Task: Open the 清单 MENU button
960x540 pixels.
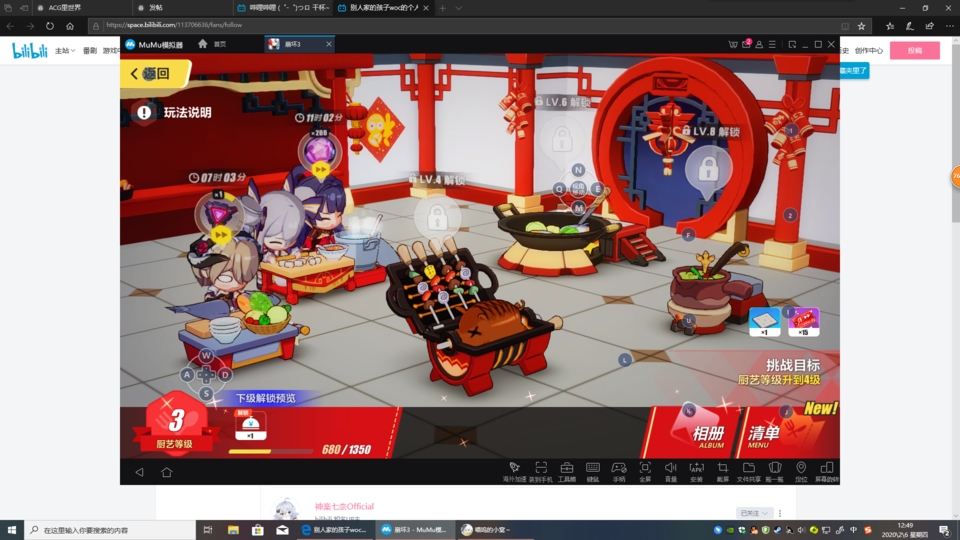Action: coord(787,432)
